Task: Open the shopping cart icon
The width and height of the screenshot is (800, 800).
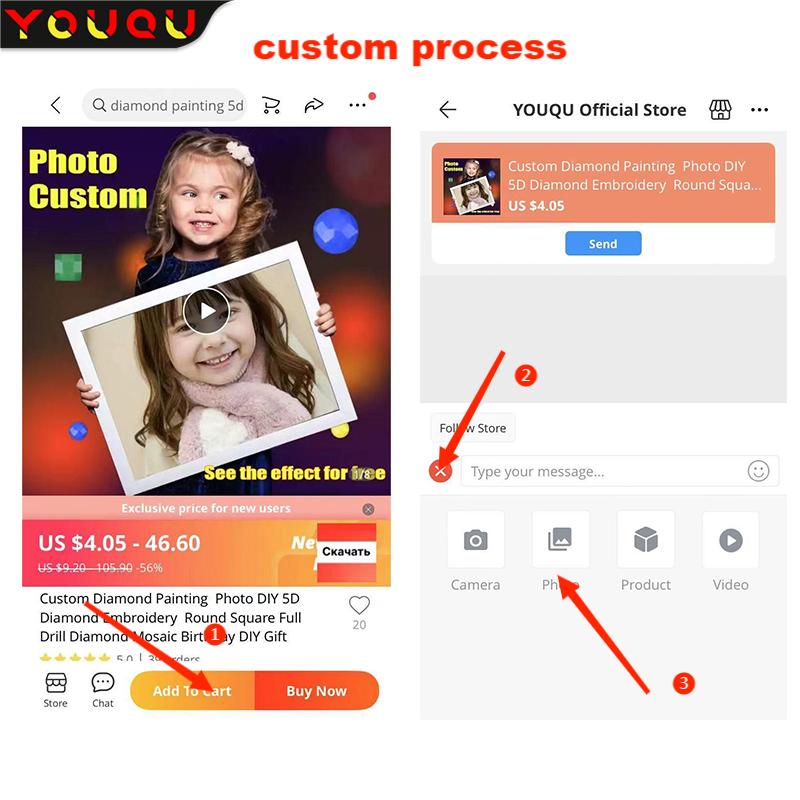Action: pos(271,105)
